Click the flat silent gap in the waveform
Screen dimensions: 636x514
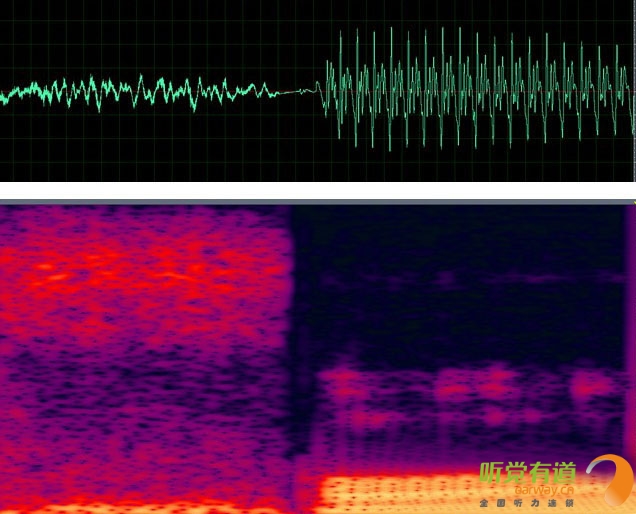tap(295, 92)
